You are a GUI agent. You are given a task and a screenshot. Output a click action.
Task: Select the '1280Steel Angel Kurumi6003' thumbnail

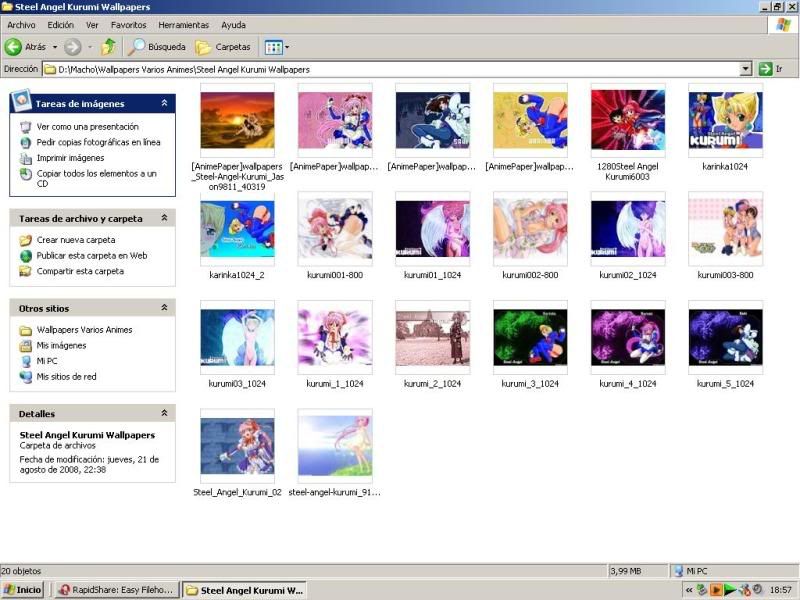pos(628,120)
